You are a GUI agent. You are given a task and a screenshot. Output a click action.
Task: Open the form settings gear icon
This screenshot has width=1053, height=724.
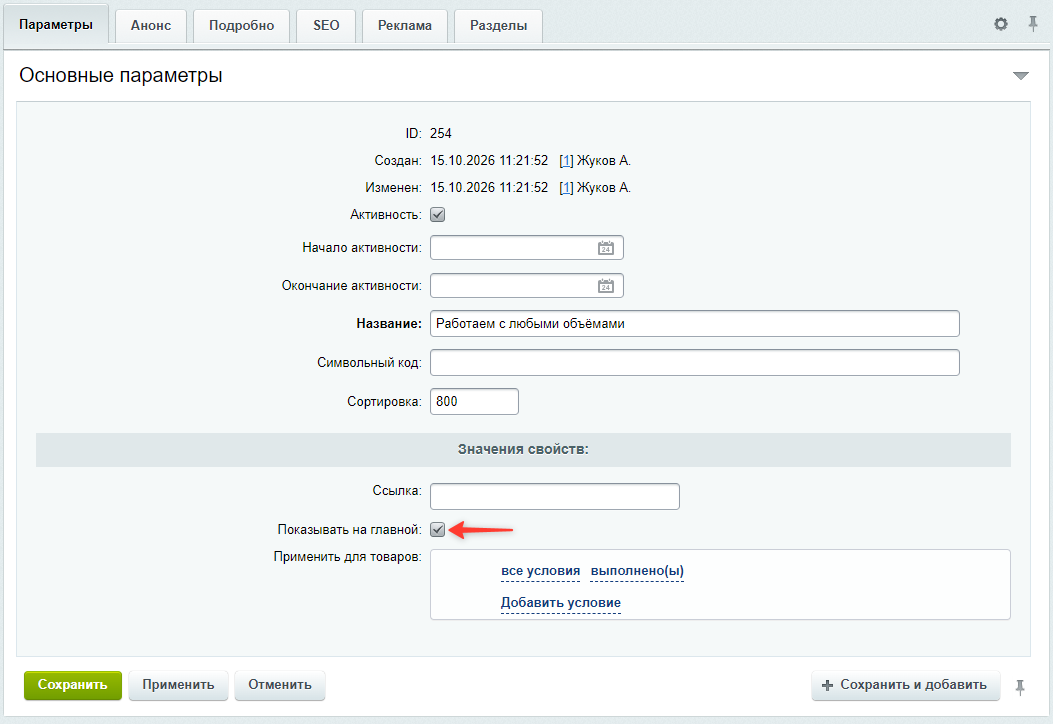(x=1001, y=24)
